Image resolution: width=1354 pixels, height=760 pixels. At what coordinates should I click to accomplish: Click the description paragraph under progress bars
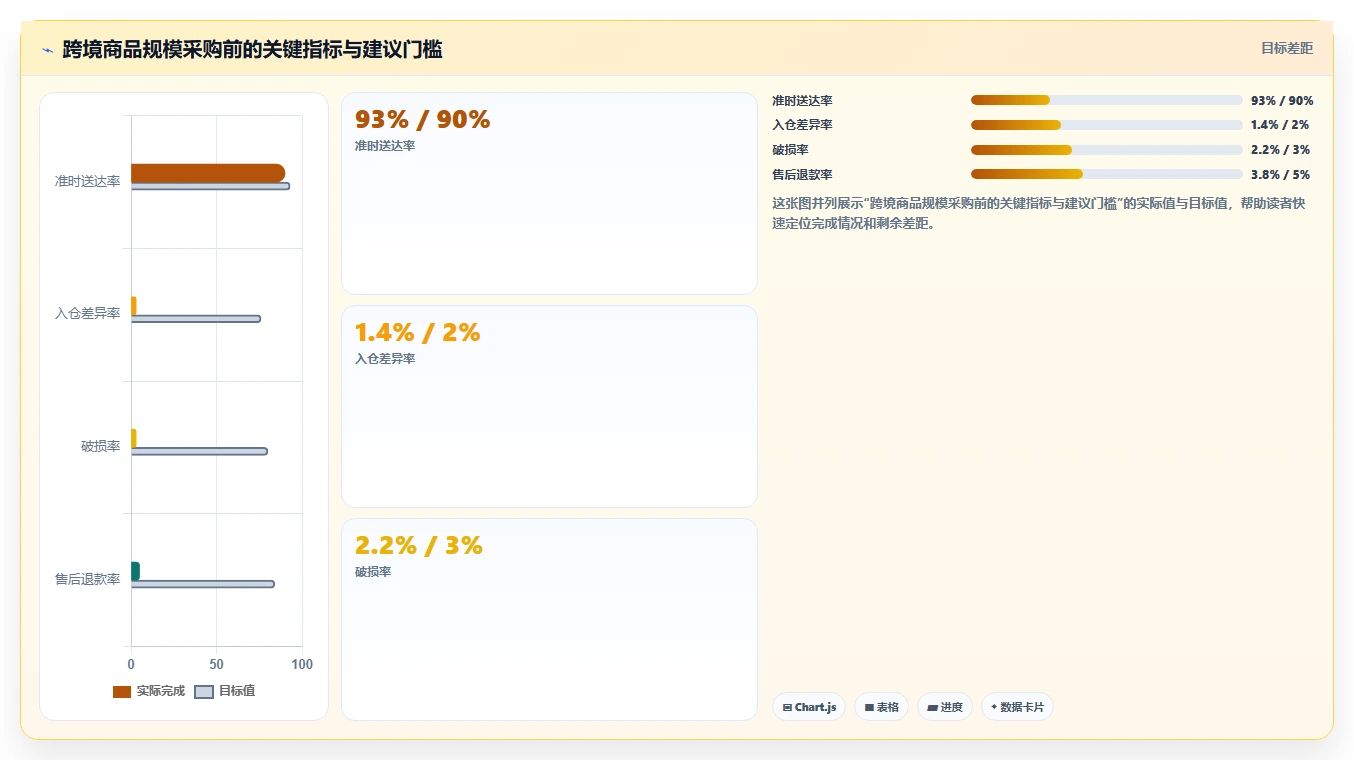[x=1040, y=213]
